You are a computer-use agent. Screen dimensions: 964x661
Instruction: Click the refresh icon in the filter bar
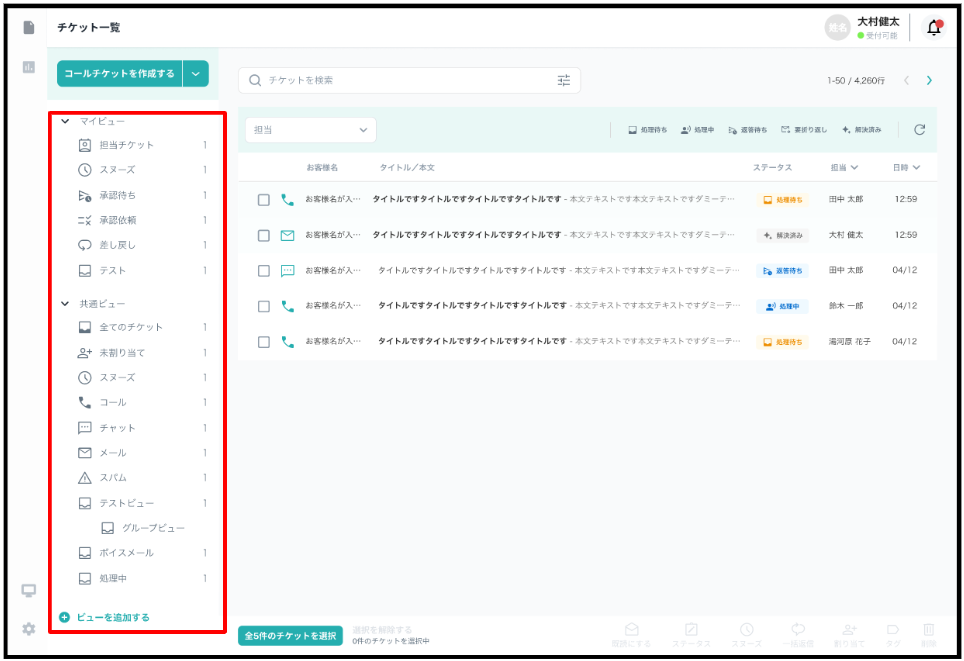pos(919,130)
